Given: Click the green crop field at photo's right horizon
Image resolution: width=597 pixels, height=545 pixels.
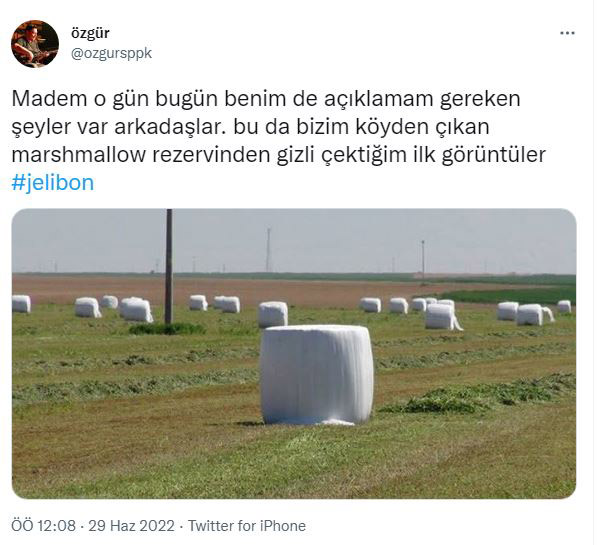Looking at the screenshot, I should pos(510,294).
